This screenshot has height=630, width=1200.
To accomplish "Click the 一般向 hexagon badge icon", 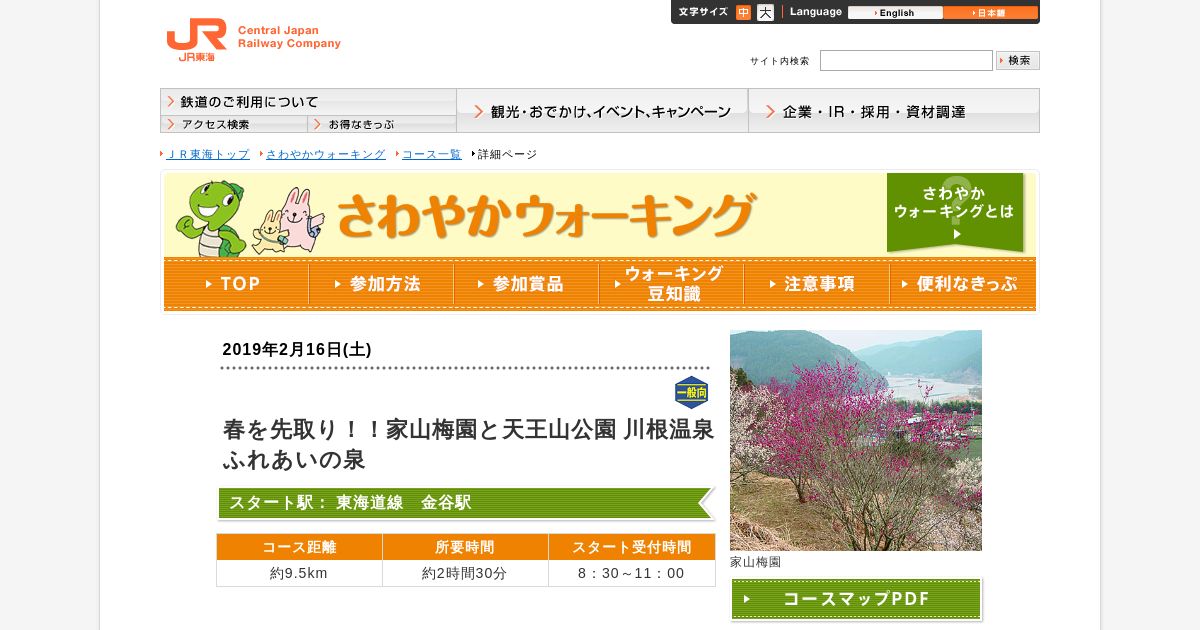I will coord(691,392).
